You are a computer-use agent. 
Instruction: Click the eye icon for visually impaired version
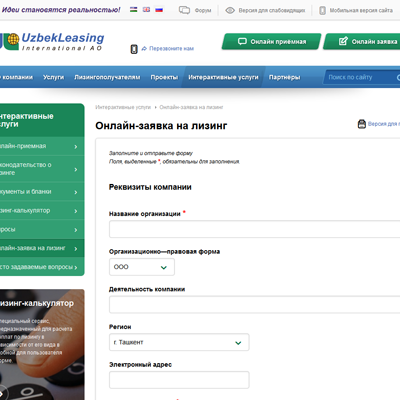point(230,10)
